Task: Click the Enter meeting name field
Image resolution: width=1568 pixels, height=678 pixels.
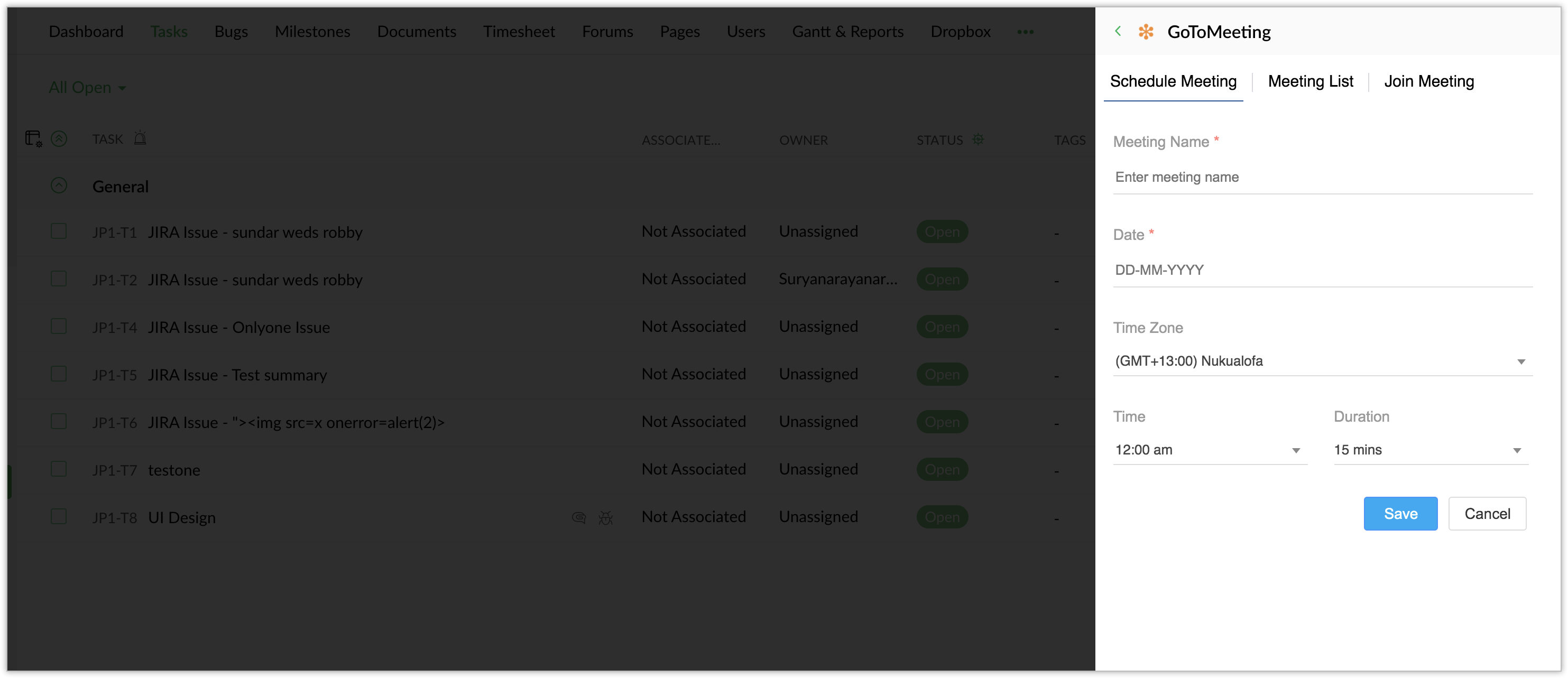Action: pos(1322,177)
